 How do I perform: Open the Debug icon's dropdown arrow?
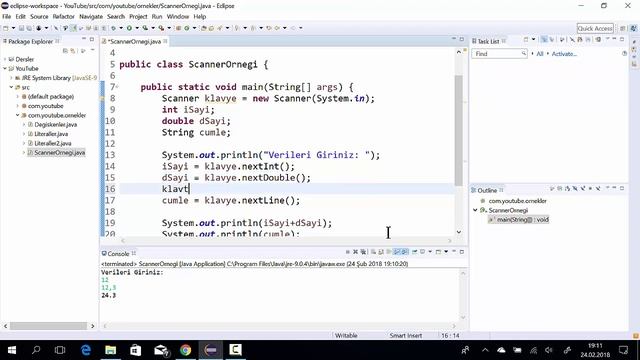[x=121, y=28]
